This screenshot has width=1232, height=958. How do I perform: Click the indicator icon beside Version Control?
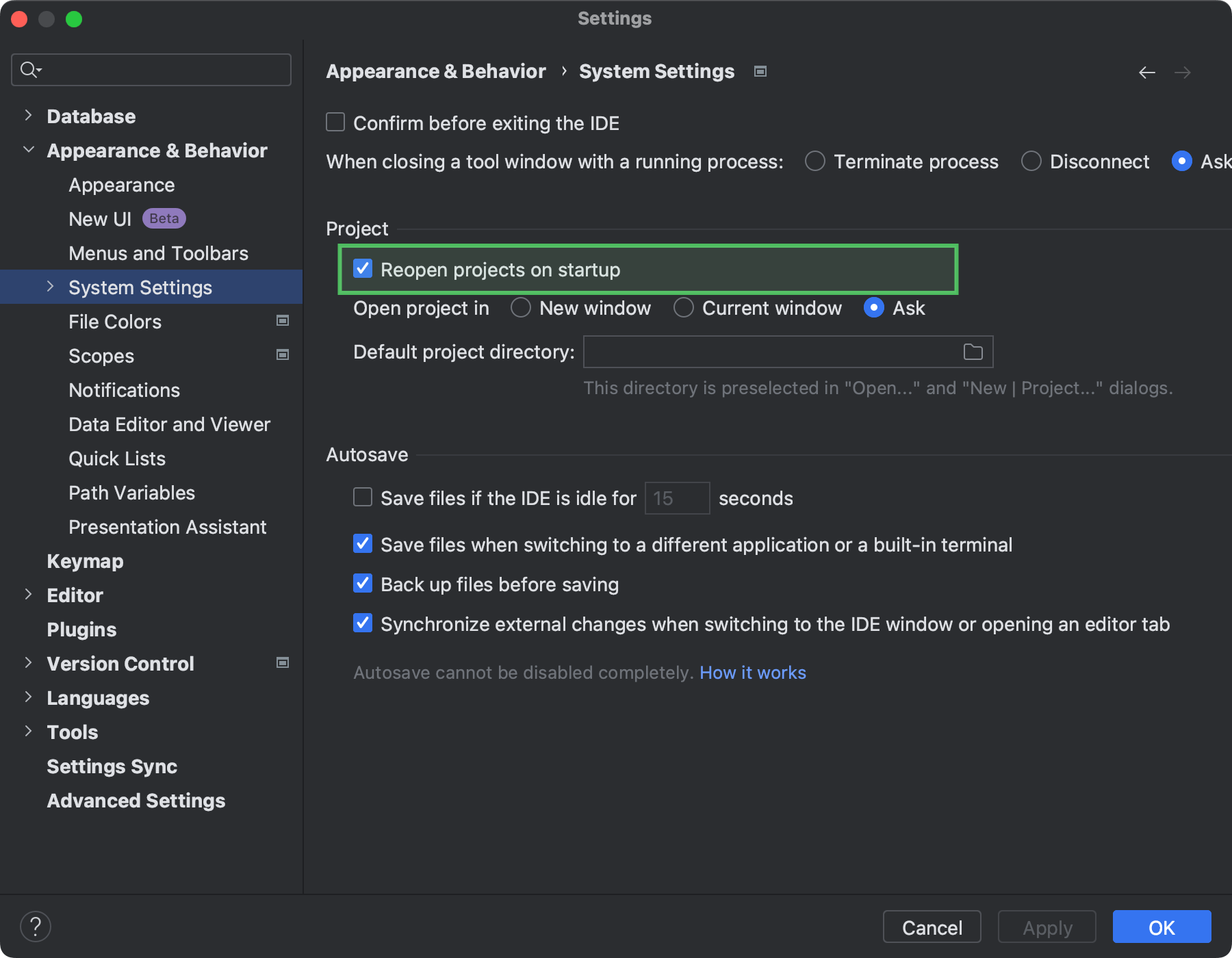282,662
